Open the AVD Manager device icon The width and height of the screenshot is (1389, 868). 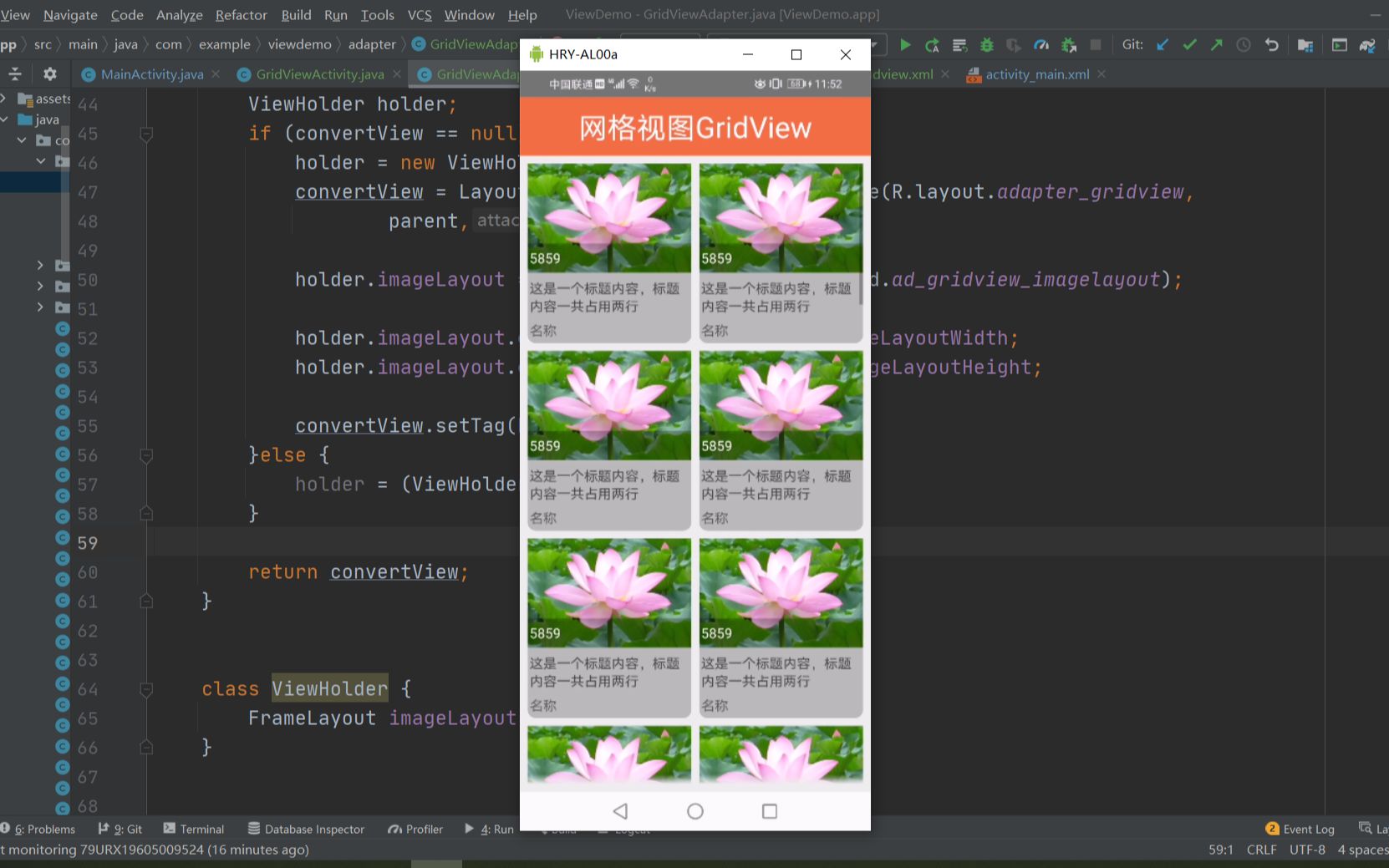click(x=1340, y=44)
